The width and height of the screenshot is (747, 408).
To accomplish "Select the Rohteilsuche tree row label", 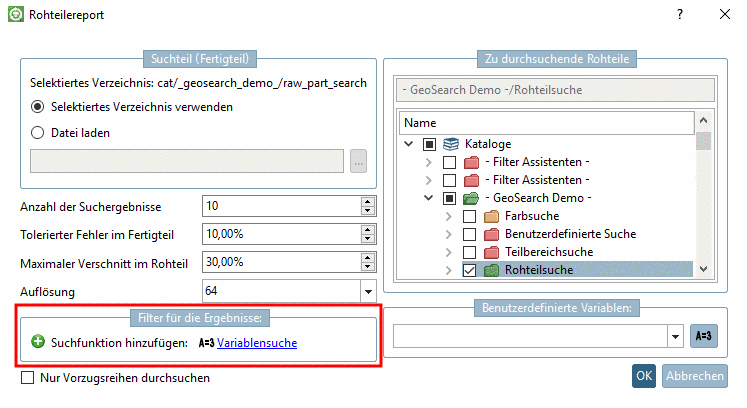I will coord(539,270).
